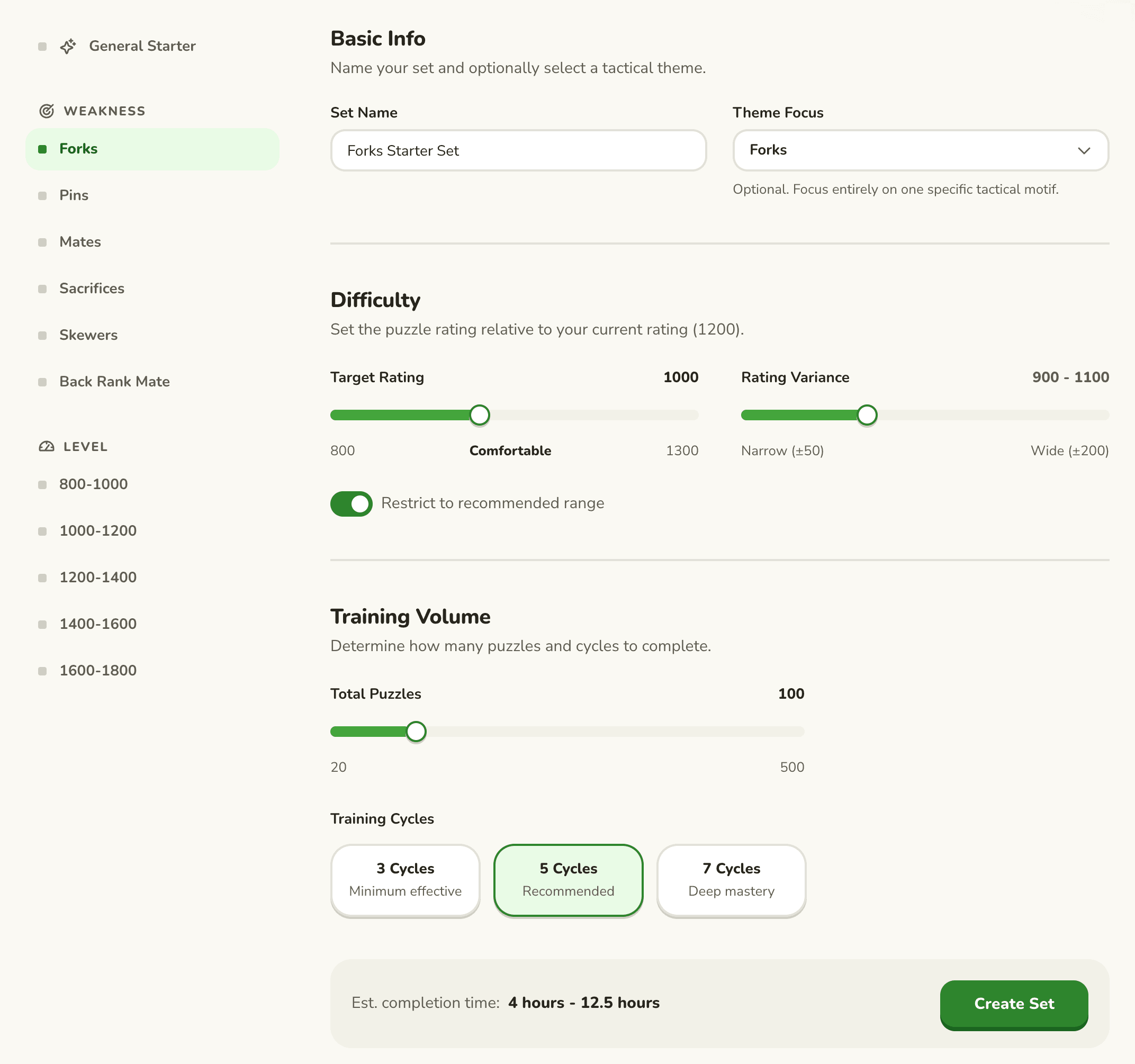The image size is (1135, 1064).
Task: Select the 800-1000 level preset
Action: pyautogui.click(x=152, y=484)
